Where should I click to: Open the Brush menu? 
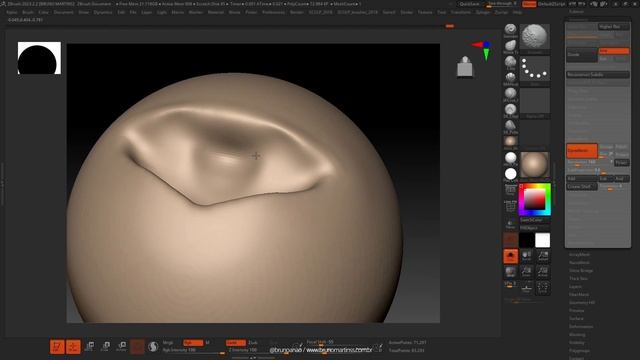pos(28,13)
